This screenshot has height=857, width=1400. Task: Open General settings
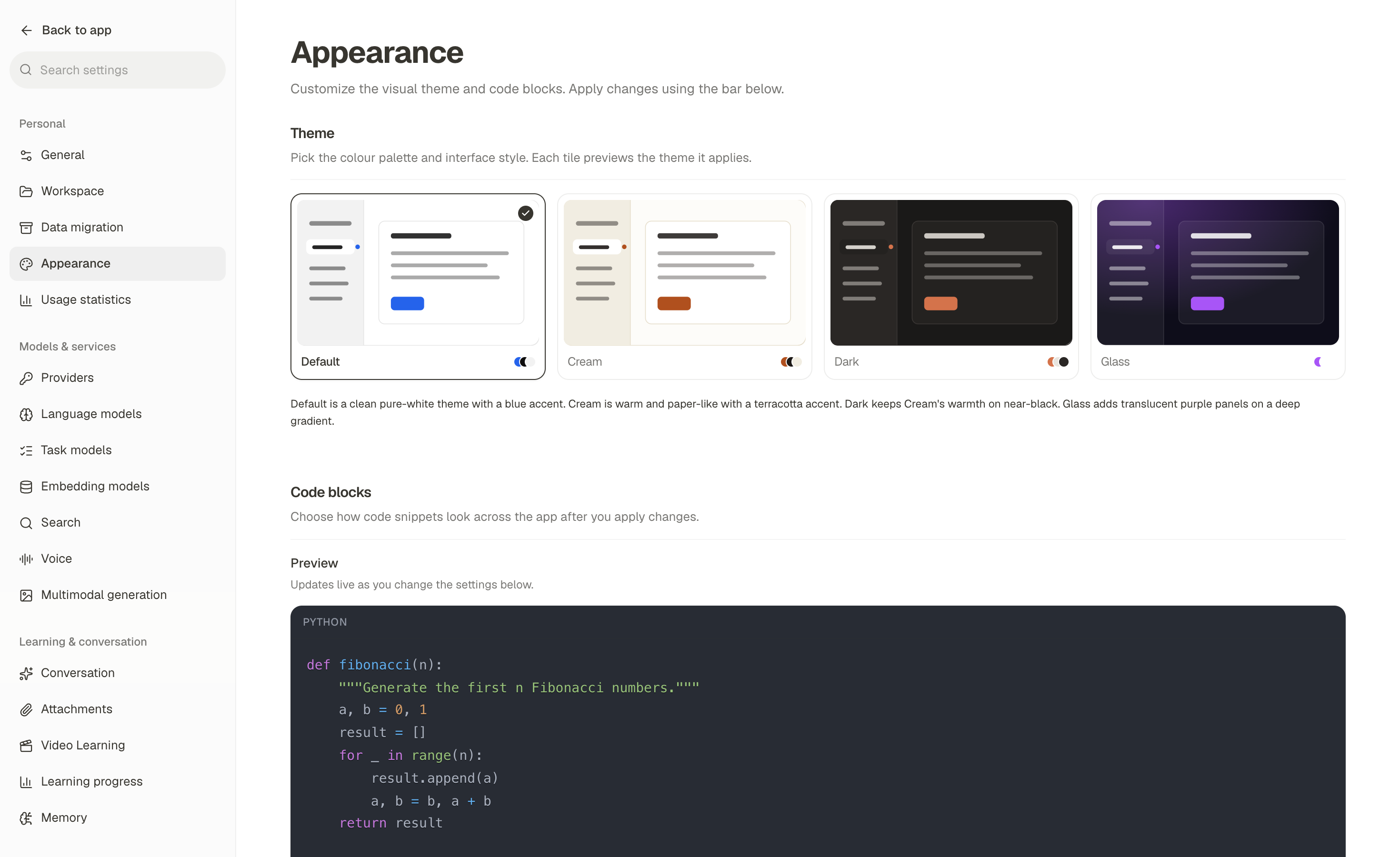[118, 155]
